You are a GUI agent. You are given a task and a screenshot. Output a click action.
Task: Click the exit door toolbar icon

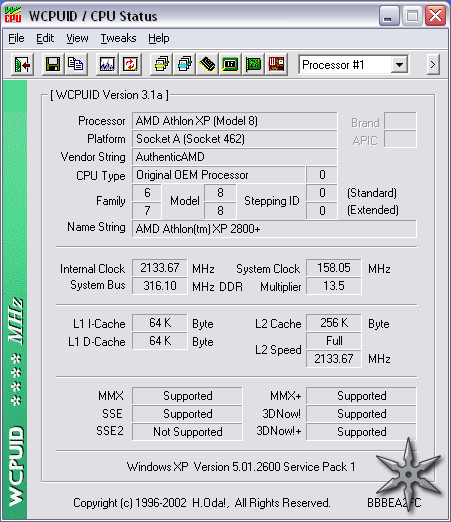[x=22, y=64]
